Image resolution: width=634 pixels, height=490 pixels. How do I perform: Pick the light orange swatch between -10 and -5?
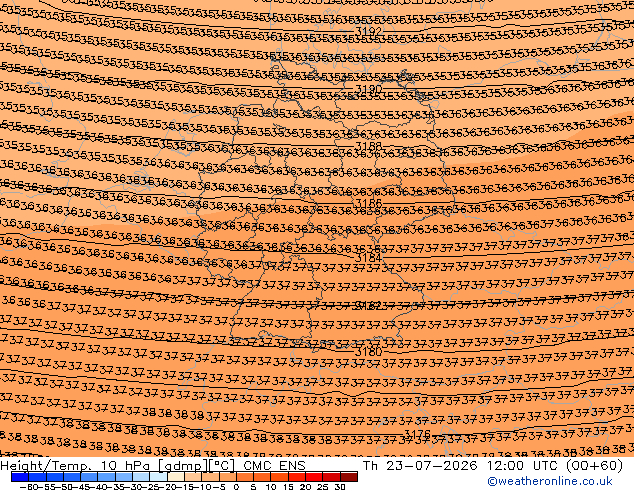point(210,477)
